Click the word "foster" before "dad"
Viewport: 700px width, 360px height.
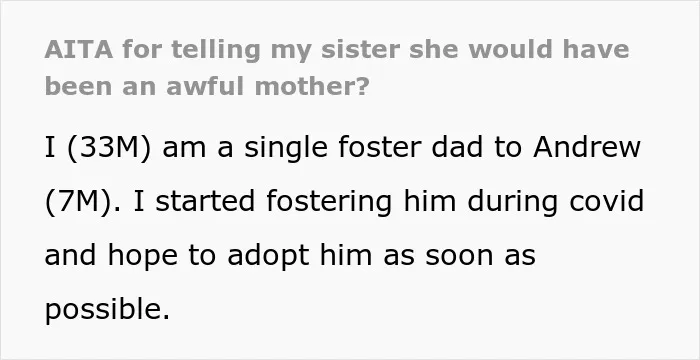[380, 147]
